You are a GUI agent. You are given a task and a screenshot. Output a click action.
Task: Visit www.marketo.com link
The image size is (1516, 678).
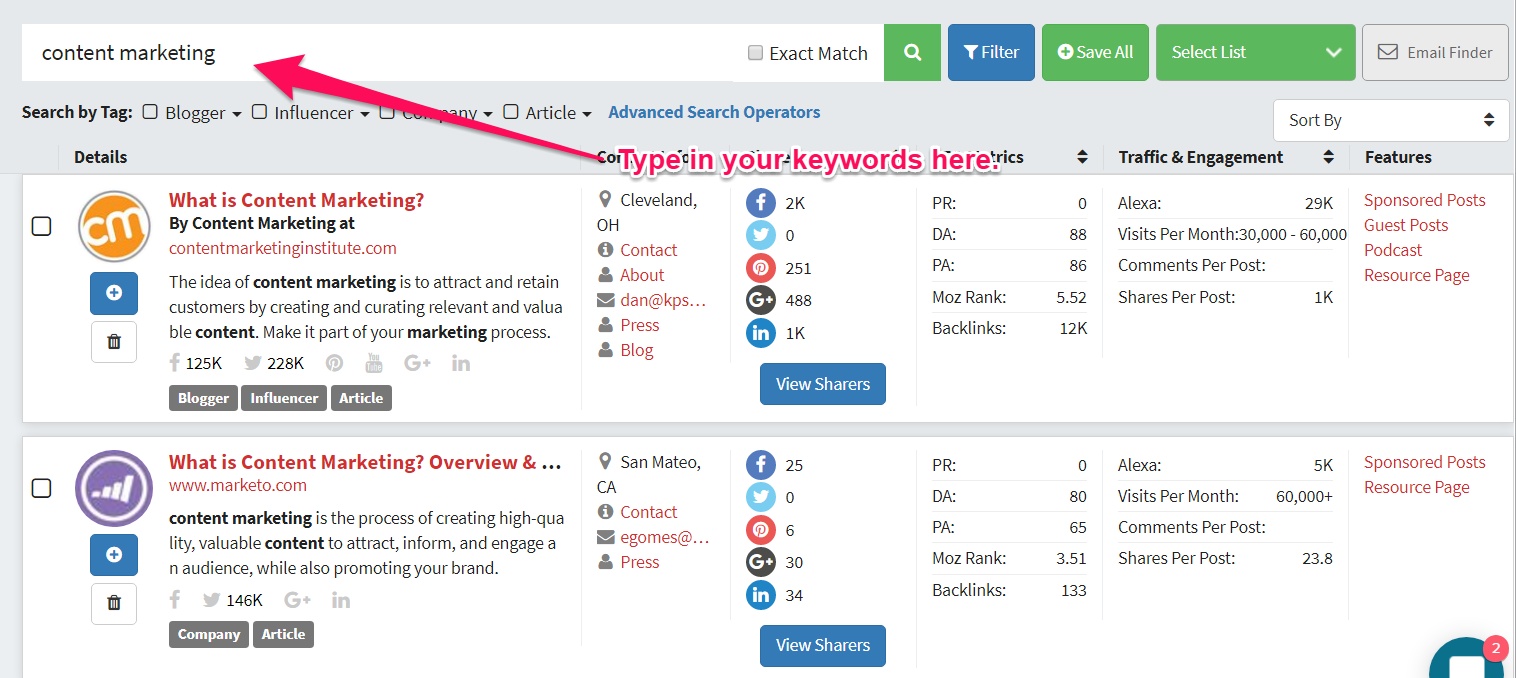pos(238,485)
